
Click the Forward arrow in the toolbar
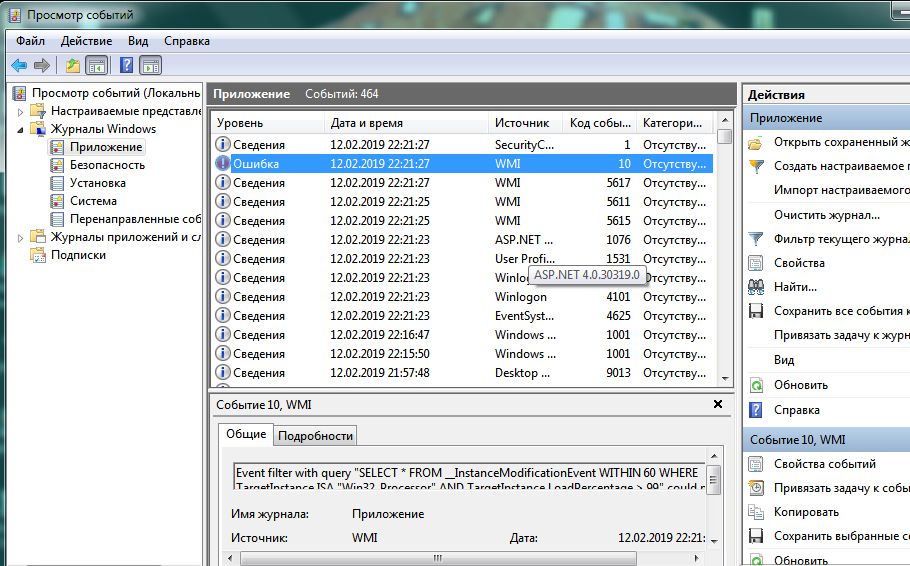coord(42,66)
